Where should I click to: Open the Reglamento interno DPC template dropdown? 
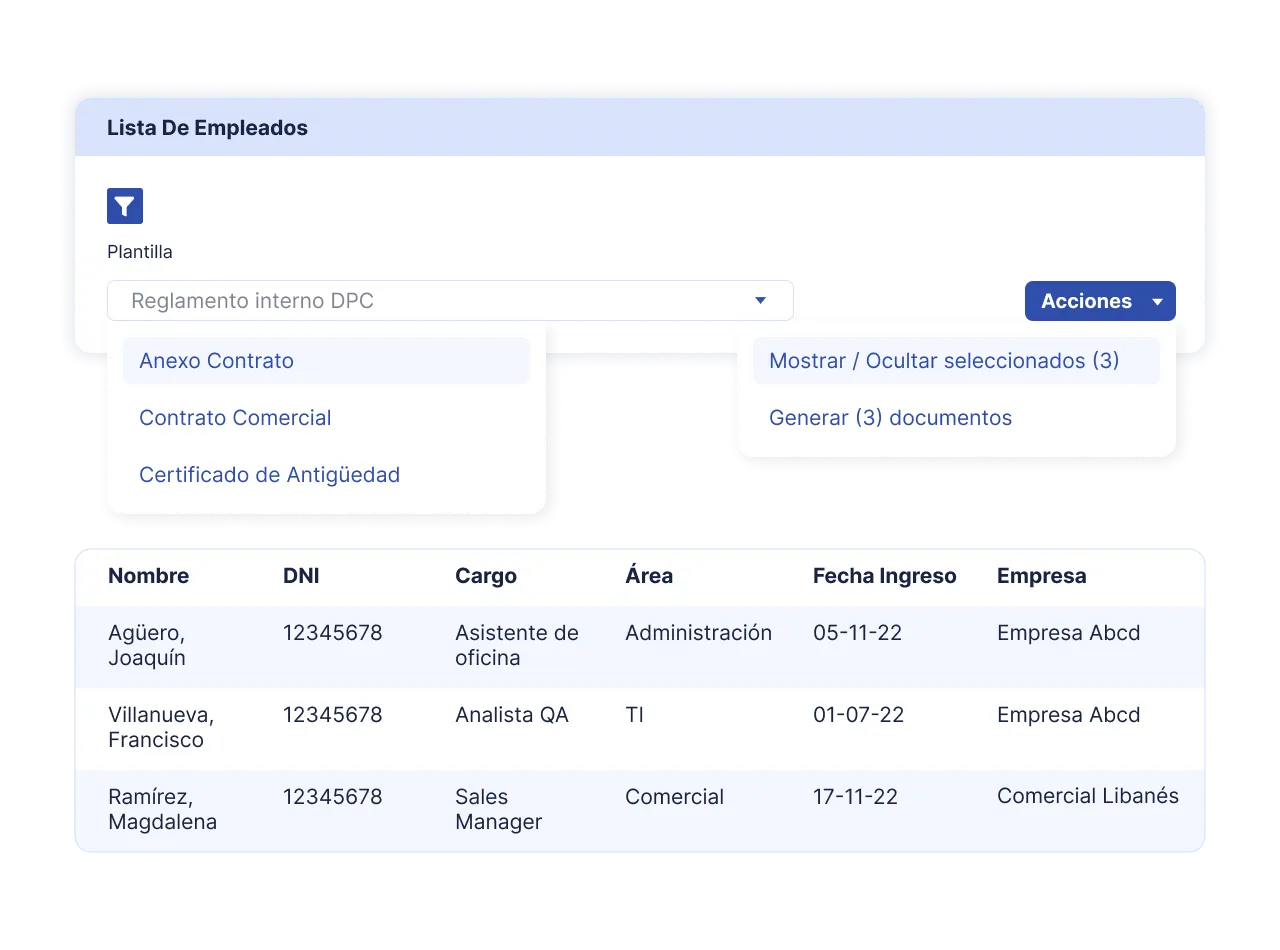pos(450,300)
